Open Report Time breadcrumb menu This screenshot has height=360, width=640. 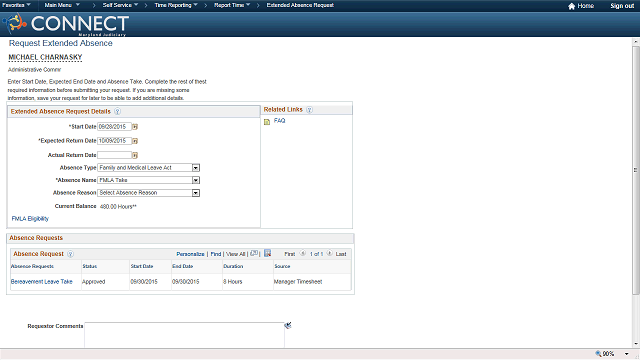(x=232, y=5)
